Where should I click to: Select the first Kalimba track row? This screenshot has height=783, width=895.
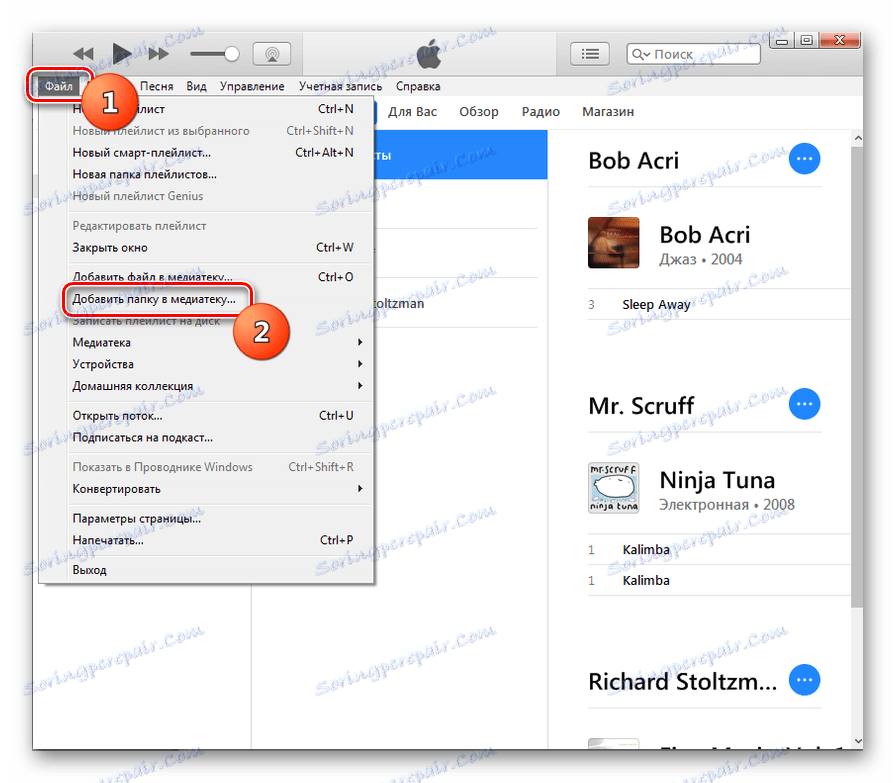click(x=719, y=550)
